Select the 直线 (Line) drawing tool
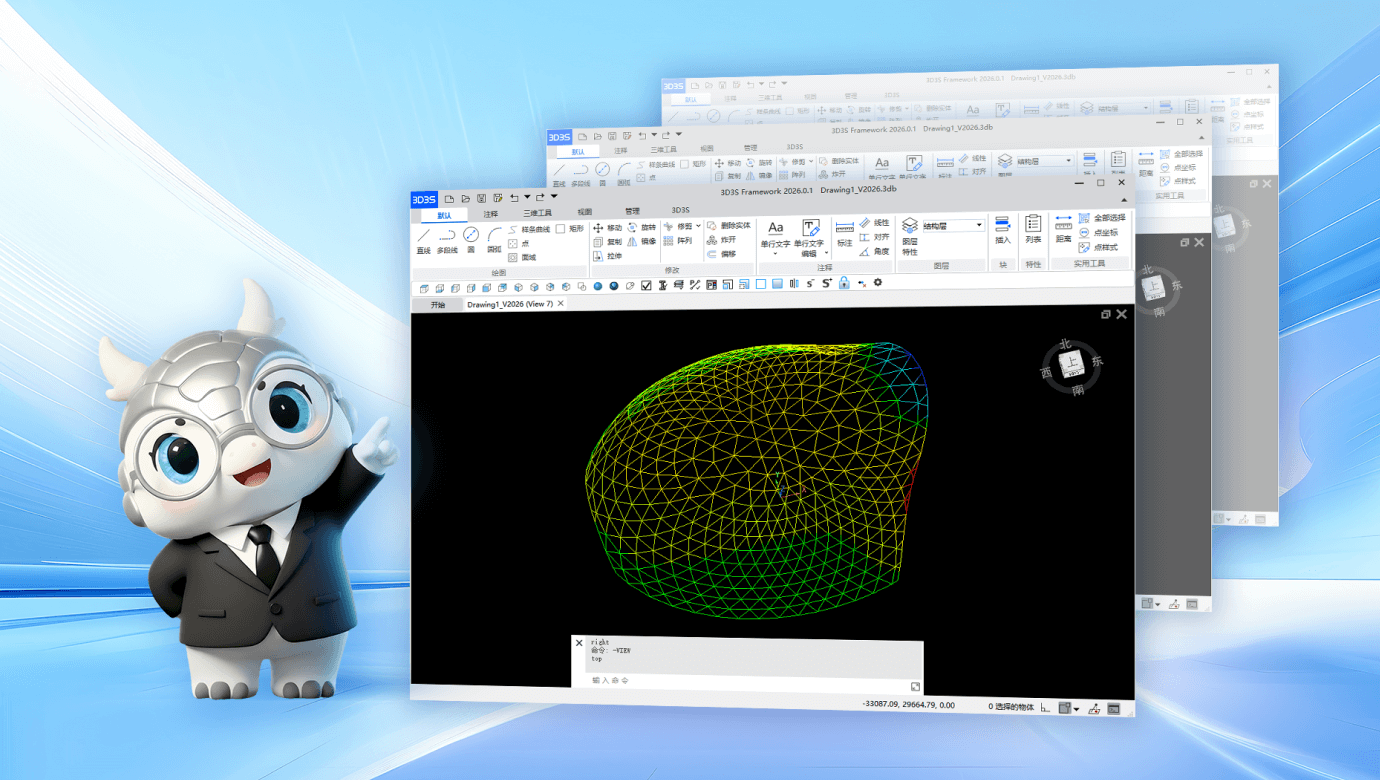Image resolution: width=1380 pixels, height=780 pixels. click(423, 239)
